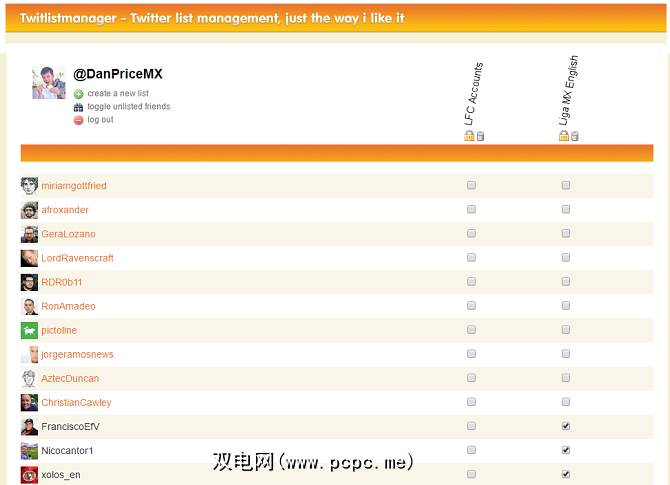Add GeraLozano to Liga MX English
The image size is (670, 485).
coord(566,233)
